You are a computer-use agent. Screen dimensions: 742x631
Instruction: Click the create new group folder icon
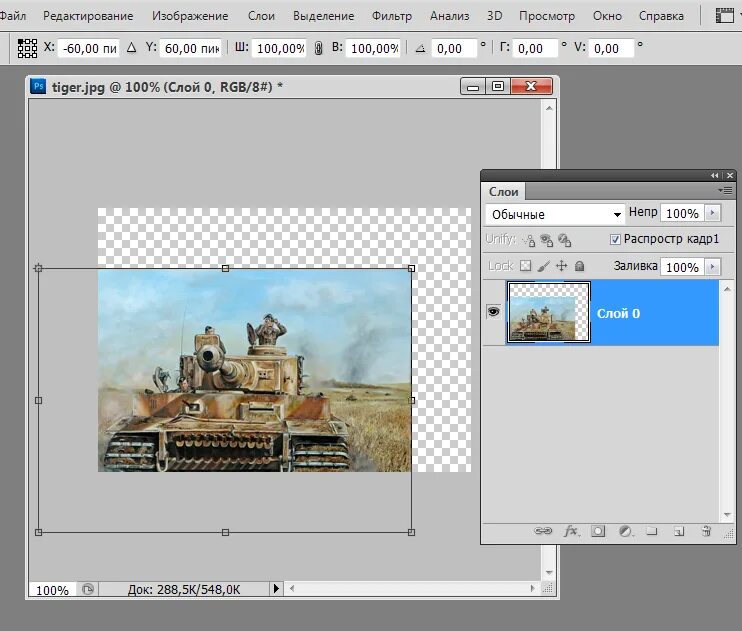(652, 531)
